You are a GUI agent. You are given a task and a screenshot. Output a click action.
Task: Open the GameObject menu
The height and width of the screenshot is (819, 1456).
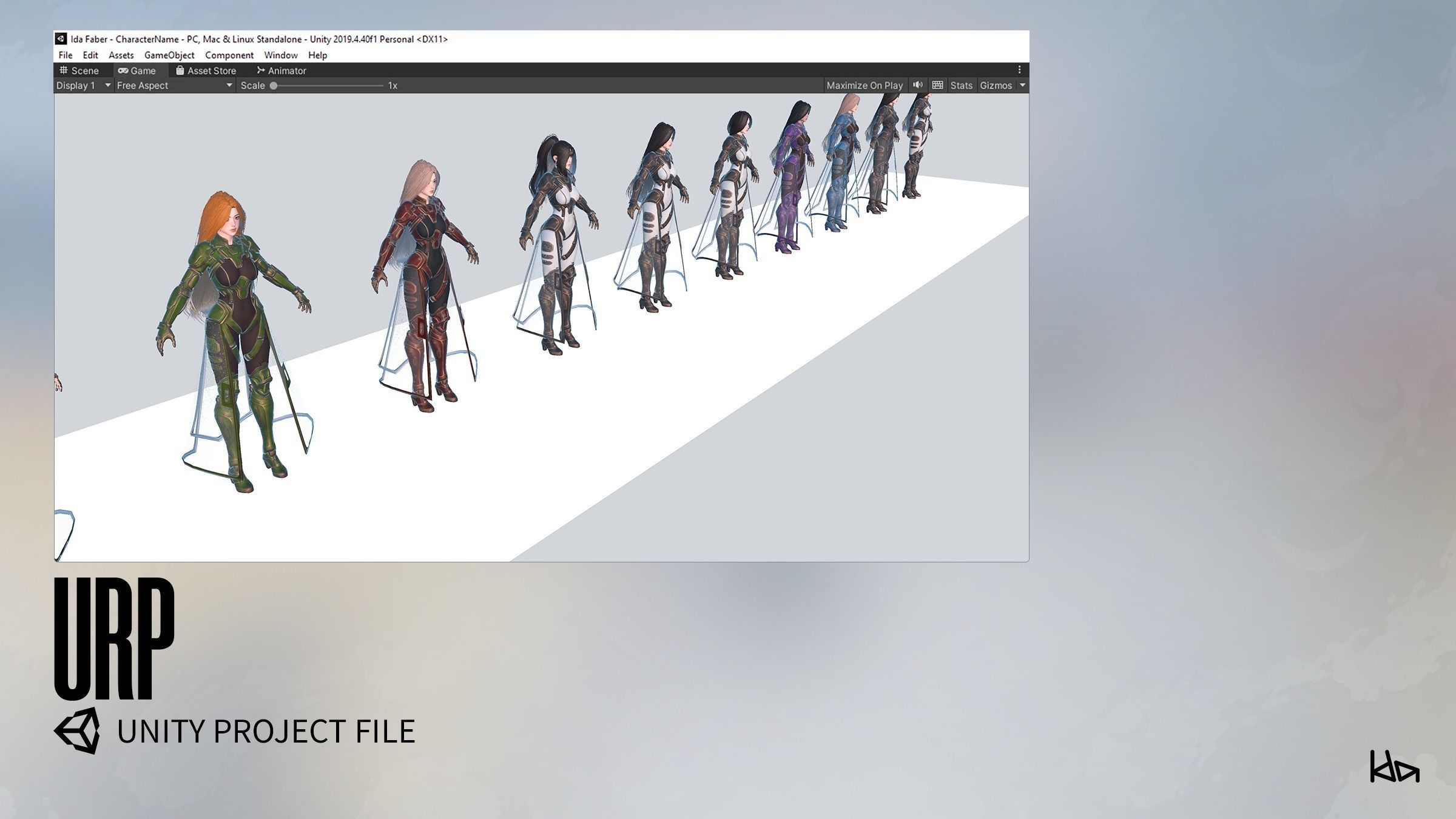tap(169, 55)
